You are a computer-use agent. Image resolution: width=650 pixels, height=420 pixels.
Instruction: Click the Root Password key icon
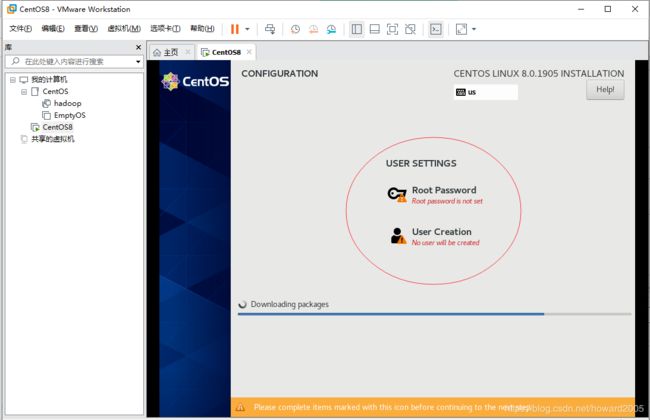tap(397, 194)
